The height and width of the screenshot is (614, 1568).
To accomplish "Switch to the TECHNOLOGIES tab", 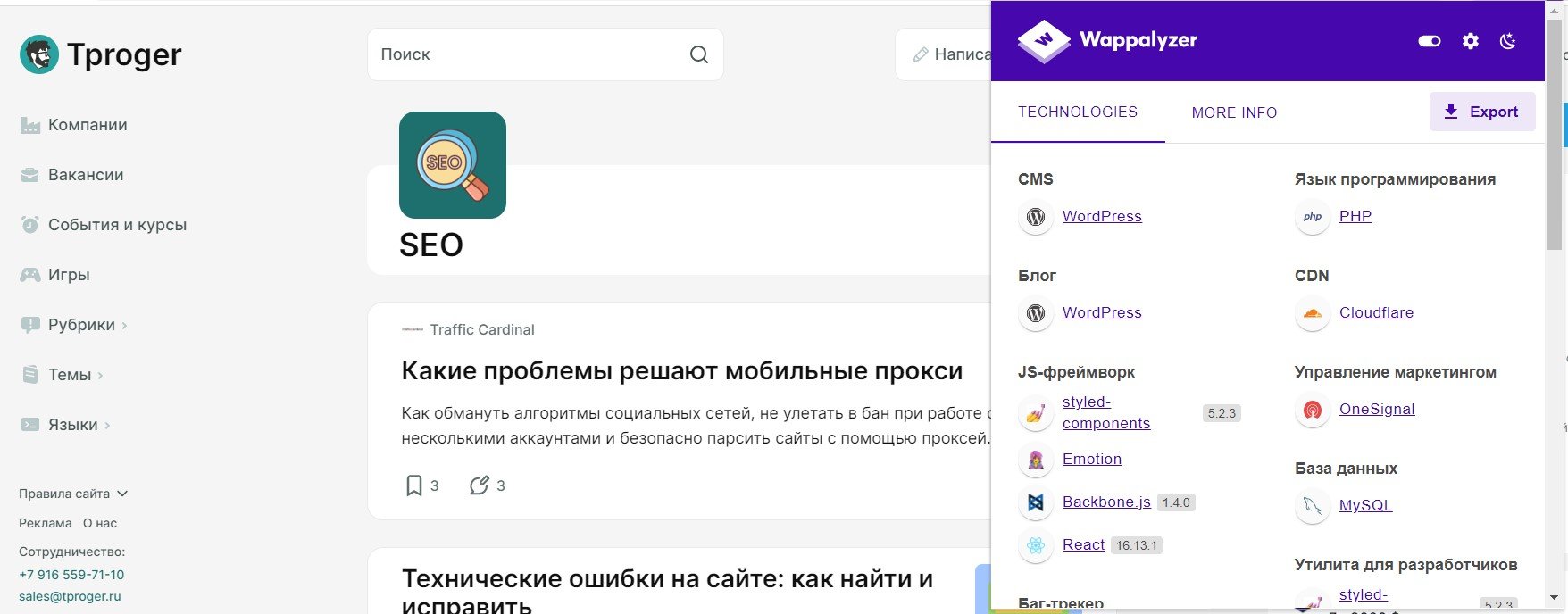I will (1078, 112).
